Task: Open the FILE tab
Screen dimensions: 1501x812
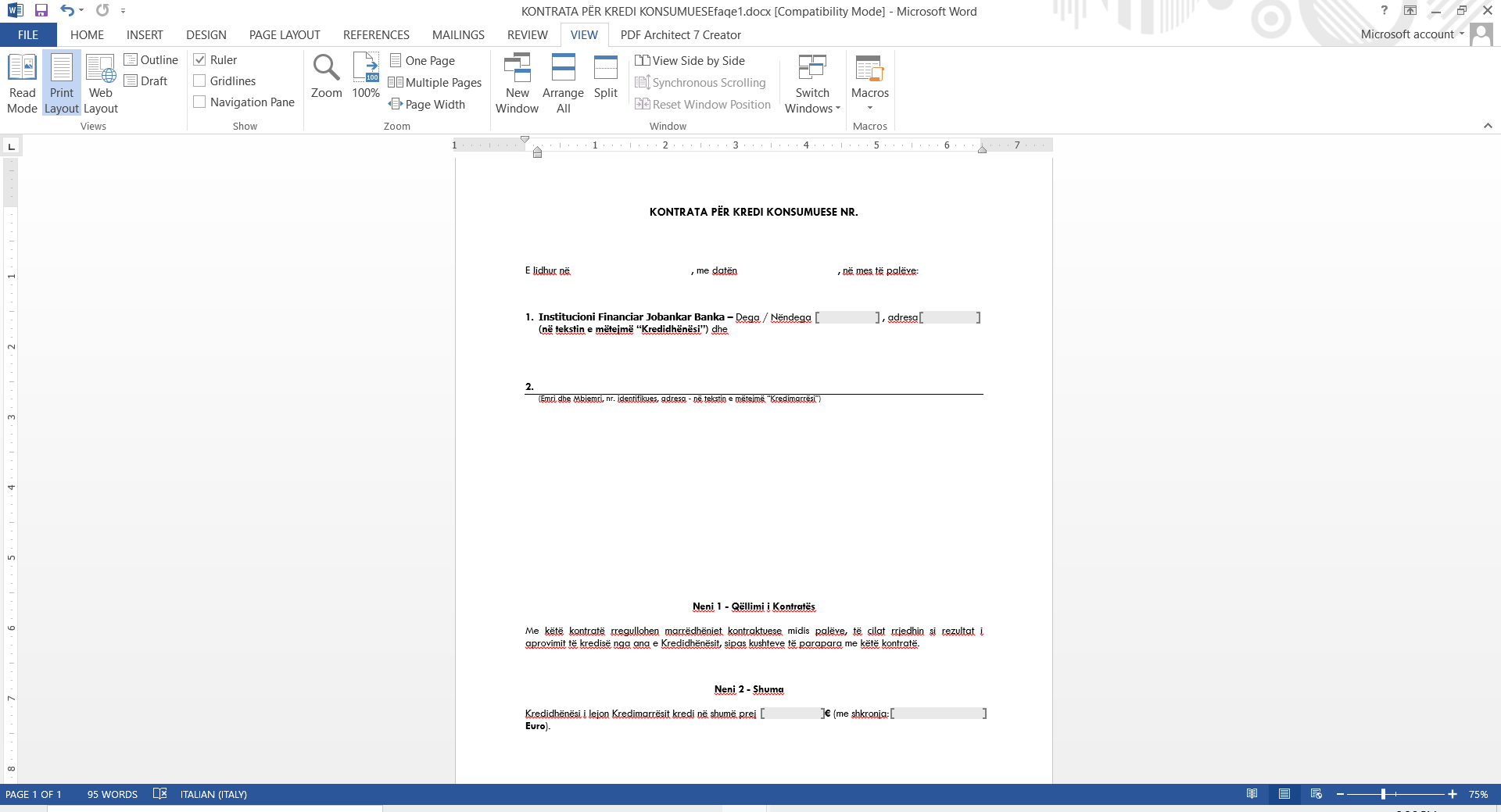Action: click(28, 35)
